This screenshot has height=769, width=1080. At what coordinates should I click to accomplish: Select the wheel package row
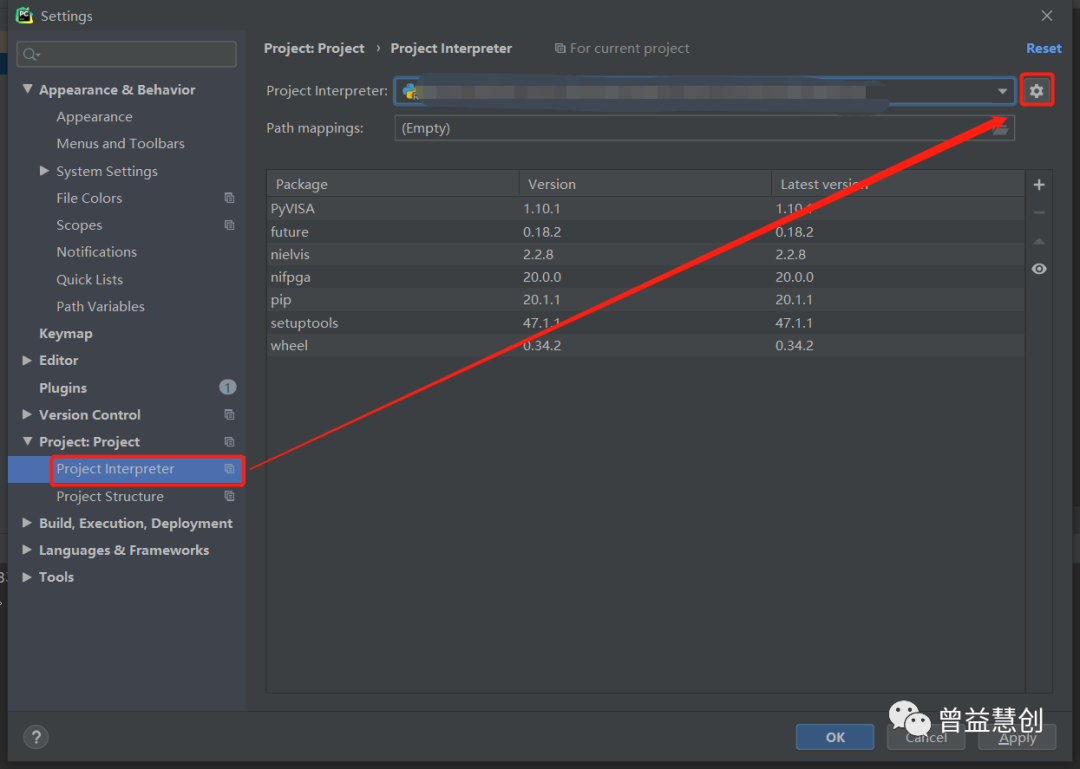(645, 345)
